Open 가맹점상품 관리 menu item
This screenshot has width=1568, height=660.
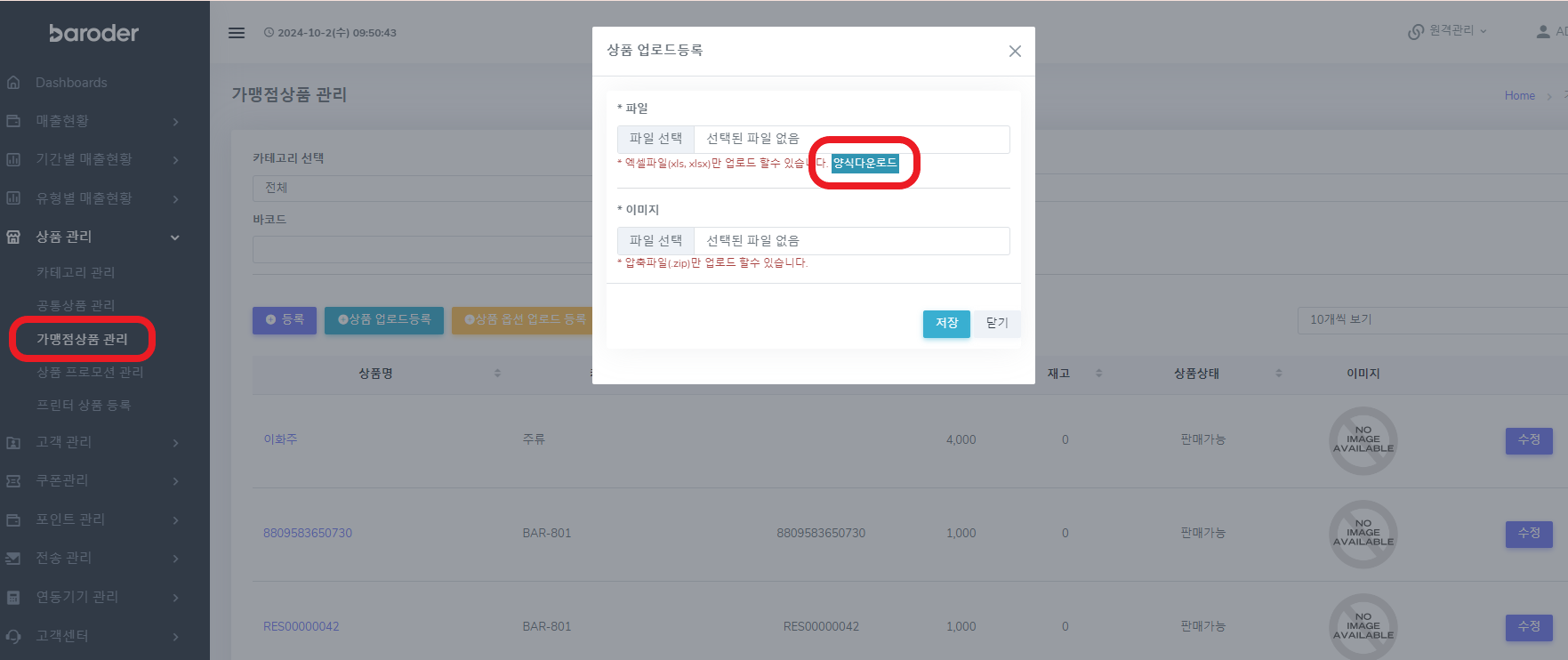coord(82,339)
